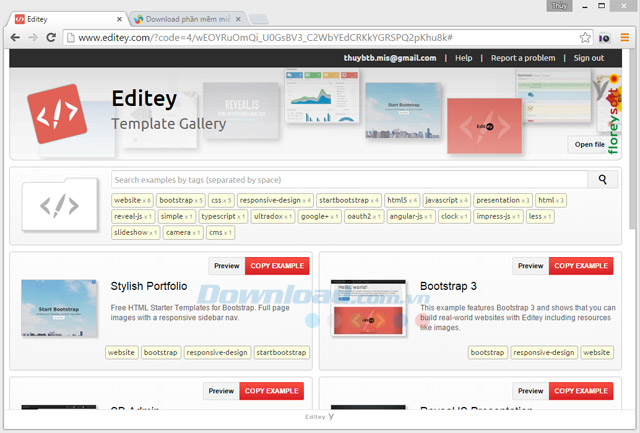Filter by the cms tag
Viewport: 640px width, 433px height.
(x=220, y=233)
